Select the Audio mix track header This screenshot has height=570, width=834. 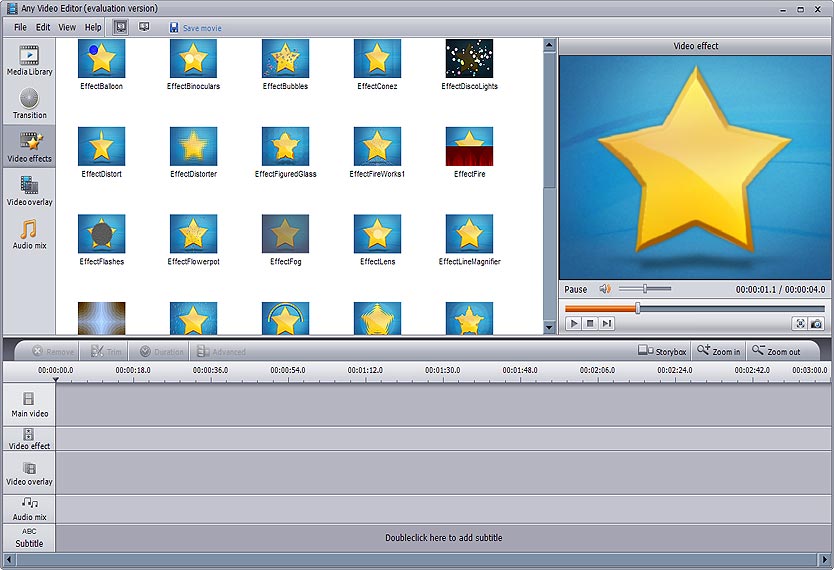pos(29,509)
